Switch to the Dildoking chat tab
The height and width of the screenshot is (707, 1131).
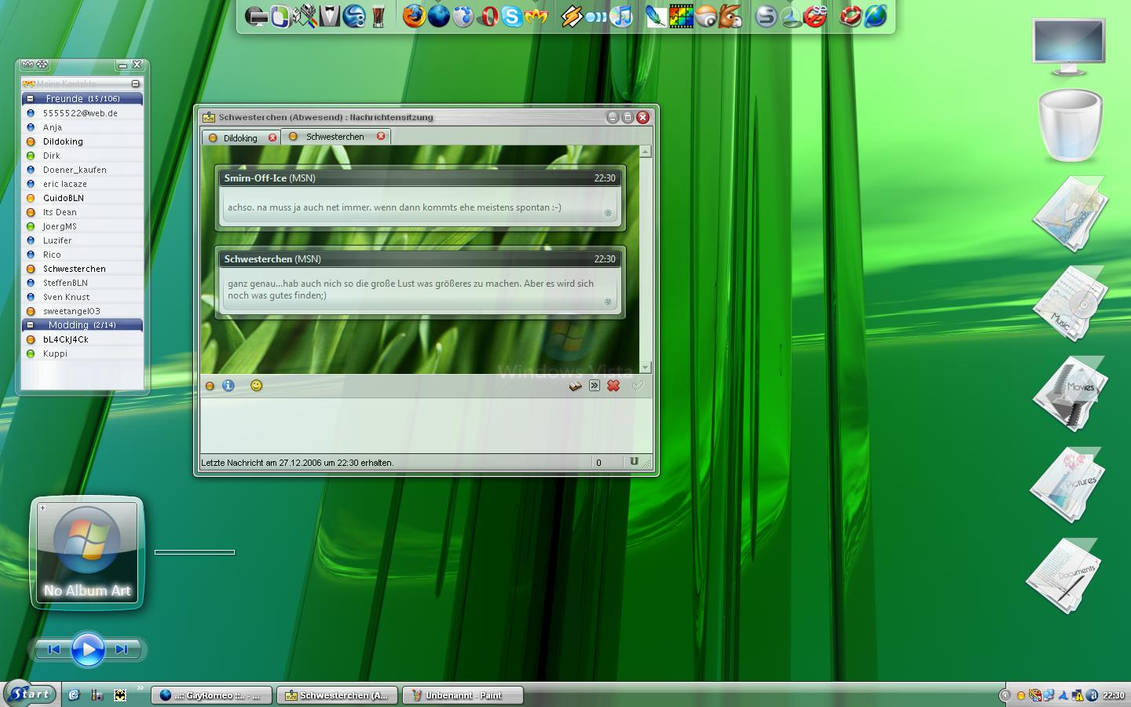coord(240,137)
